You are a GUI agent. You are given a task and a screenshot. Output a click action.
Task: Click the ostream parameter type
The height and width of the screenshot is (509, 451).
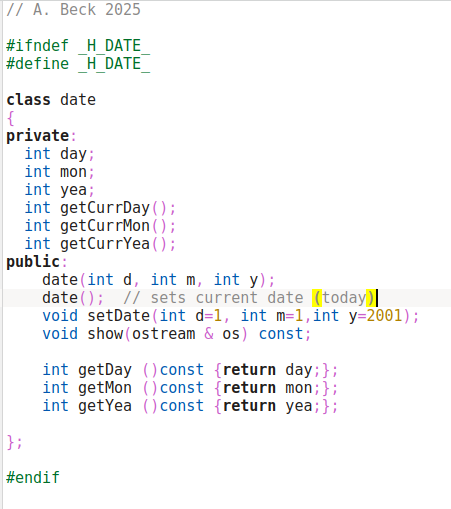click(163, 334)
